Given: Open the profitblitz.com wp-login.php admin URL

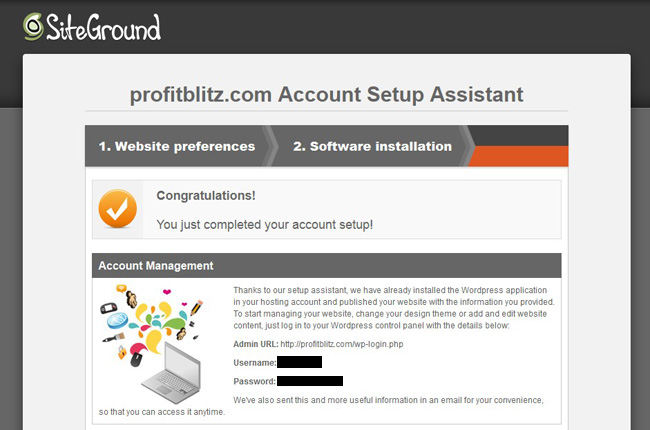Looking at the screenshot, I should 342,344.
